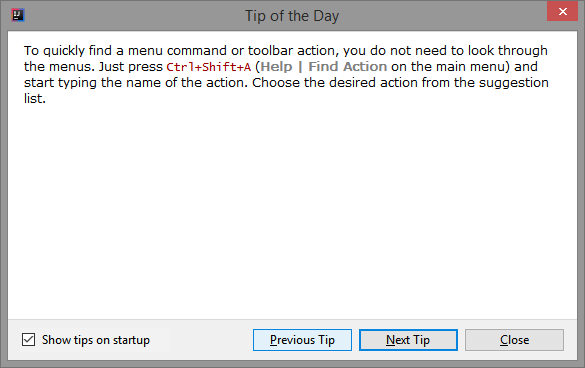Click the words 'main menu' in the tip
The width and height of the screenshot is (585, 368).
tap(470, 66)
